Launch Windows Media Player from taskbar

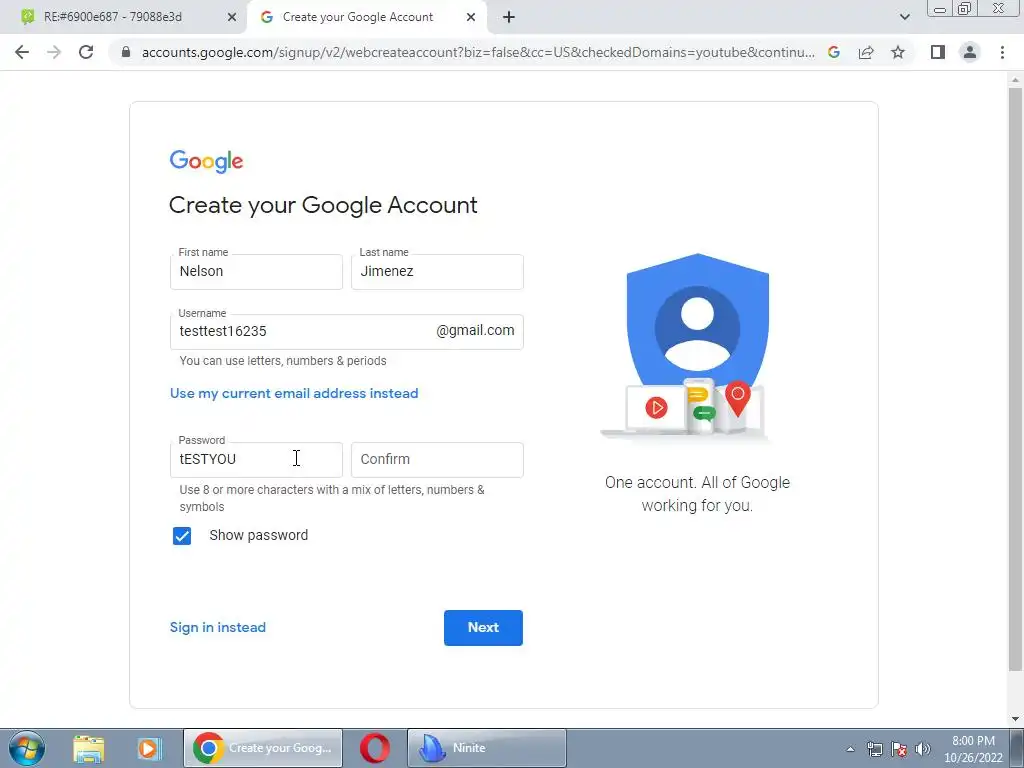pos(149,748)
